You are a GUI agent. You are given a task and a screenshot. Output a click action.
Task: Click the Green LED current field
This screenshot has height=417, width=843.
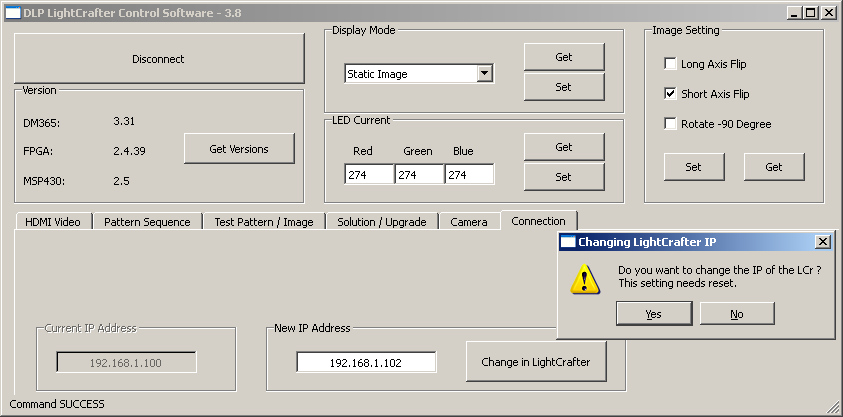pos(419,175)
